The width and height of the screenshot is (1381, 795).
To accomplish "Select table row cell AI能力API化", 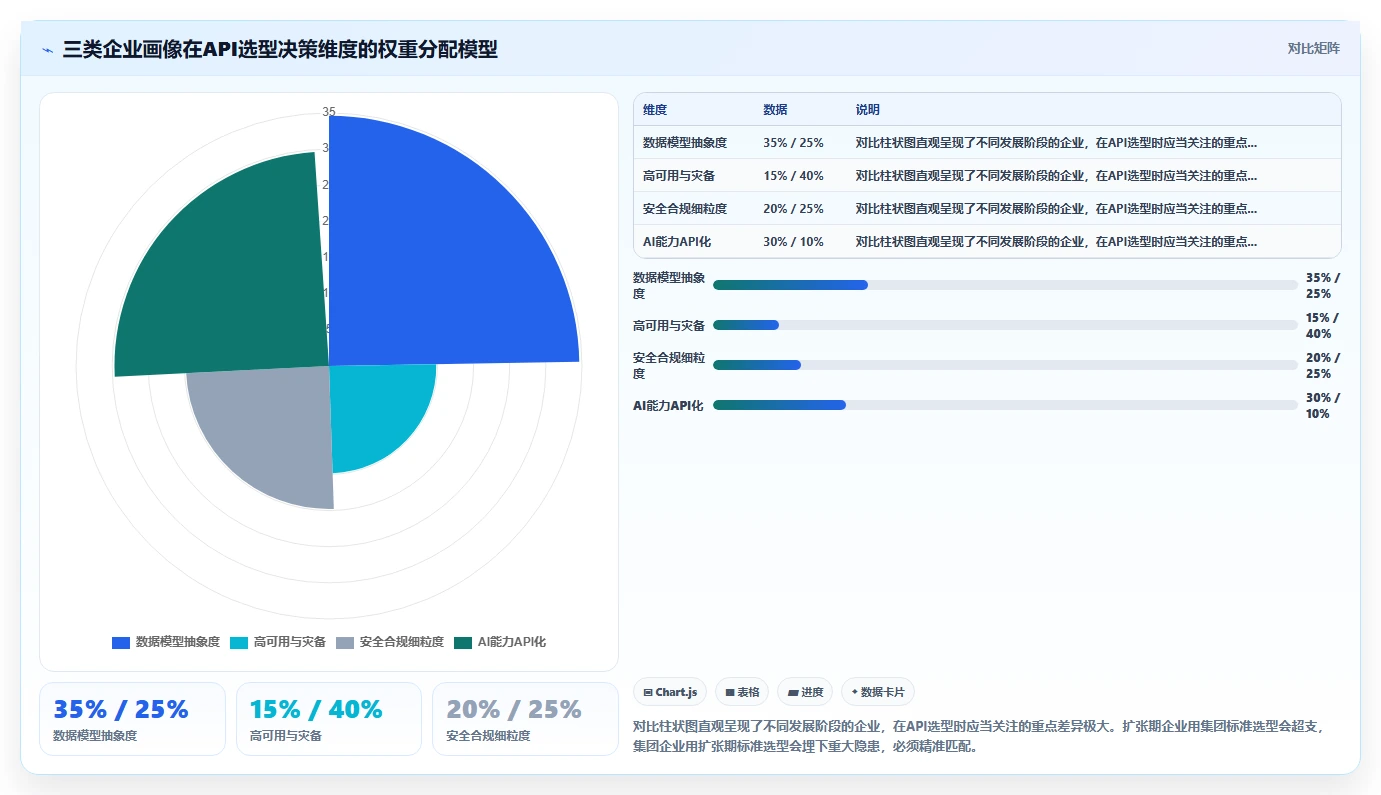I will tap(678, 242).
